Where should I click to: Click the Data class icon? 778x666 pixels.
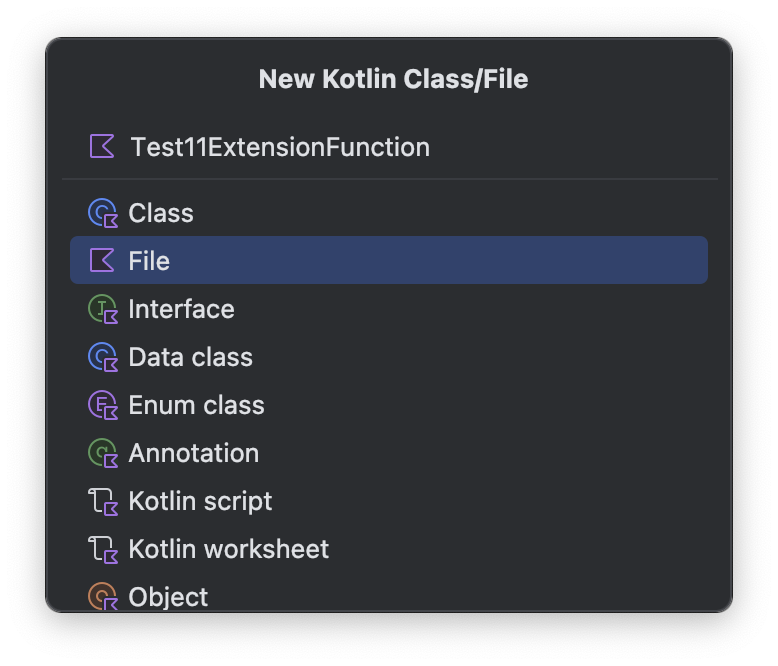point(103,357)
